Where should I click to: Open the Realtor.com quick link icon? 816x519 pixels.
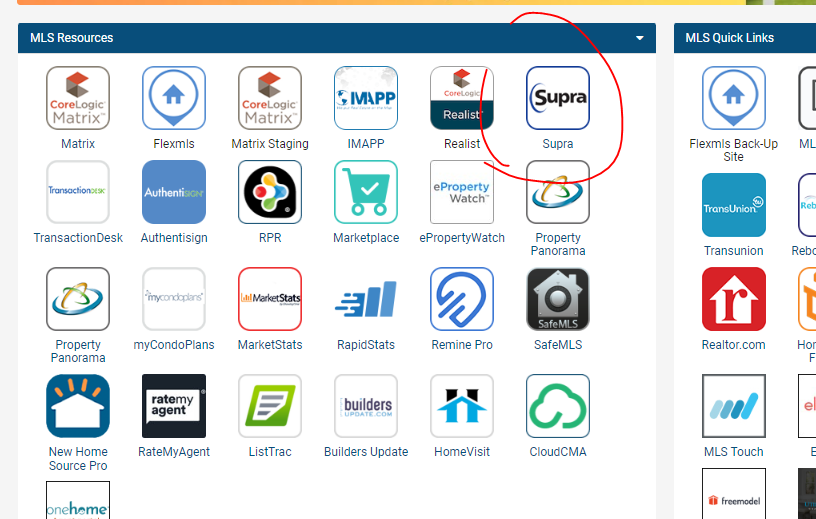point(733,299)
